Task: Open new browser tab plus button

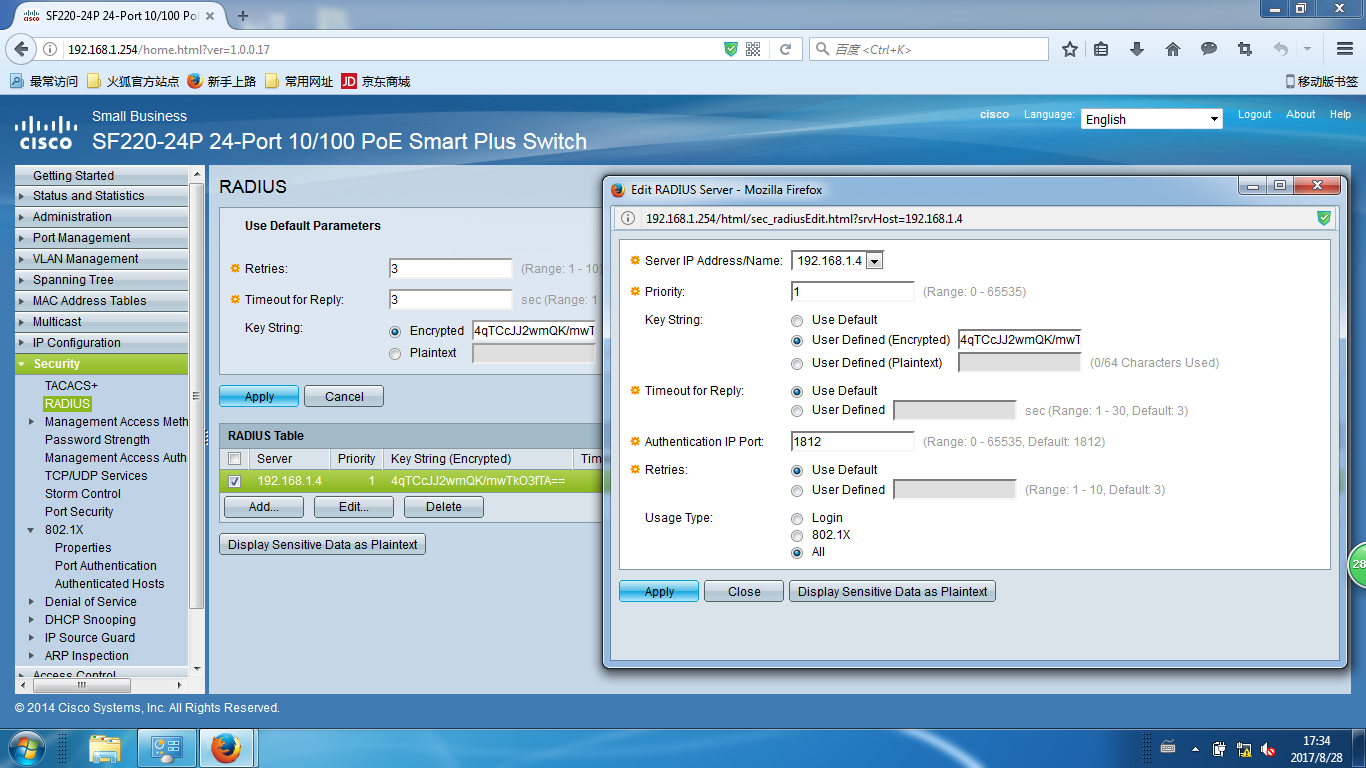Action: coord(243,16)
